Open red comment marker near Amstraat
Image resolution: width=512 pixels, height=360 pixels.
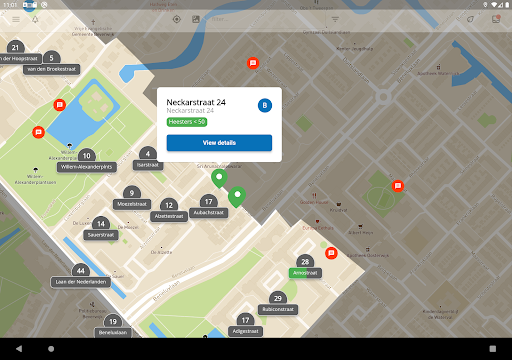pos(253,63)
